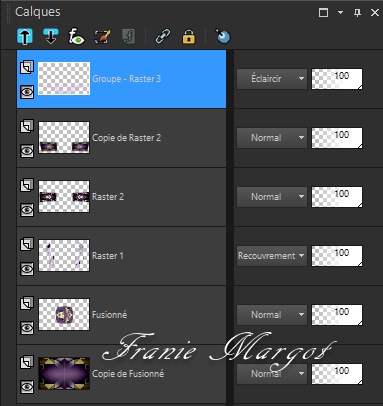Click the layer link chain icon
383x406 pixels.
click(x=163, y=36)
